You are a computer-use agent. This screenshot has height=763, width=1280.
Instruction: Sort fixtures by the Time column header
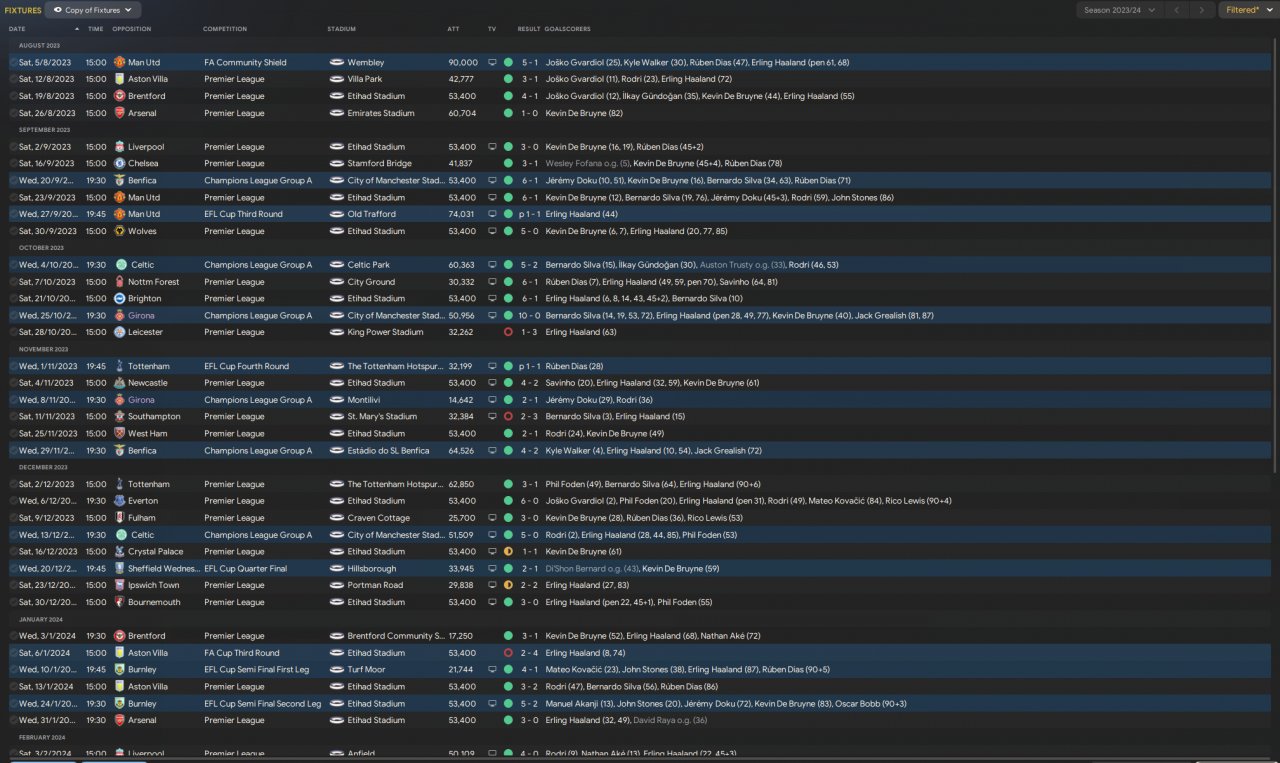tap(95, 29)
